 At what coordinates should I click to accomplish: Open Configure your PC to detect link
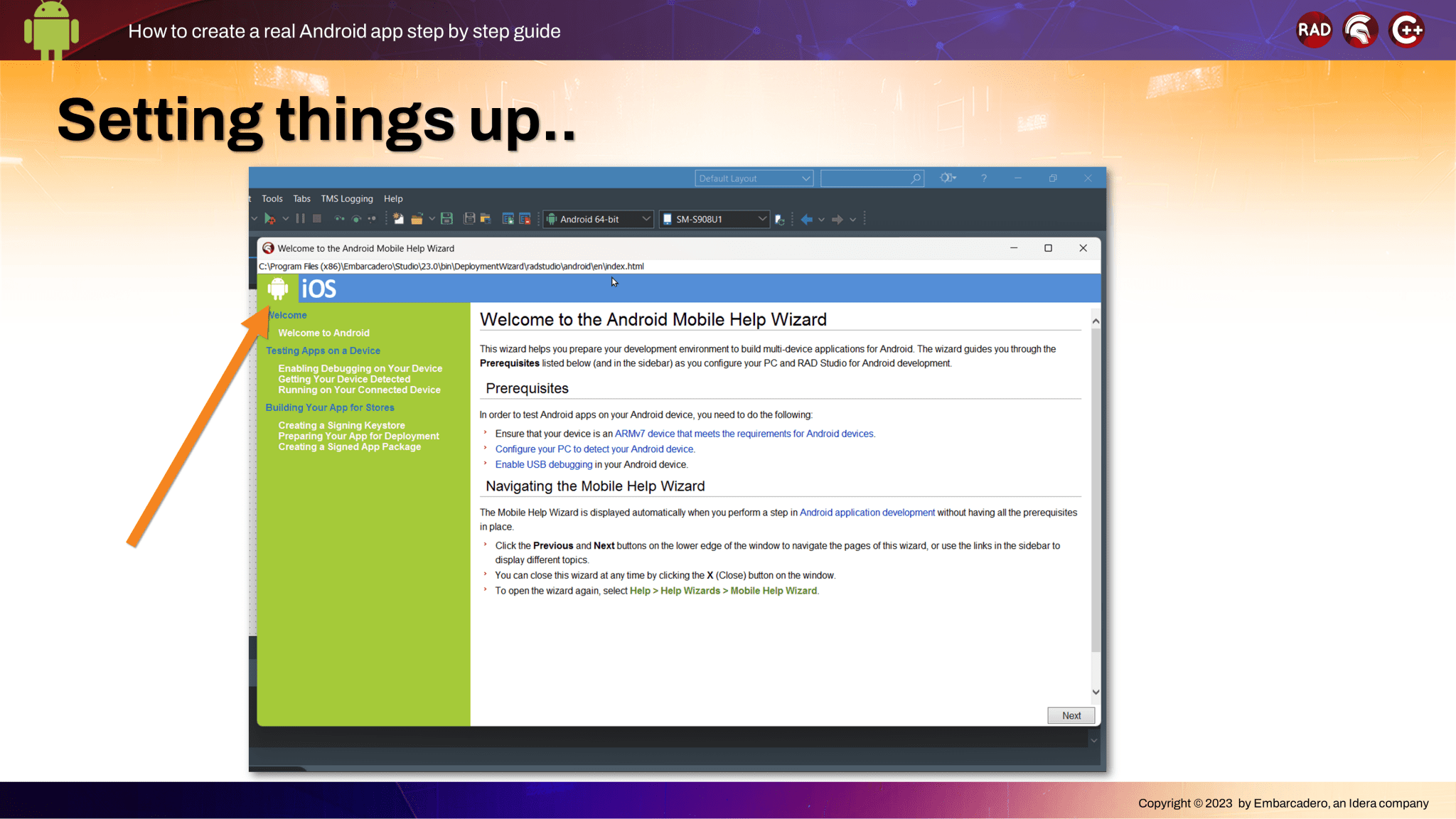click(594, 449)
